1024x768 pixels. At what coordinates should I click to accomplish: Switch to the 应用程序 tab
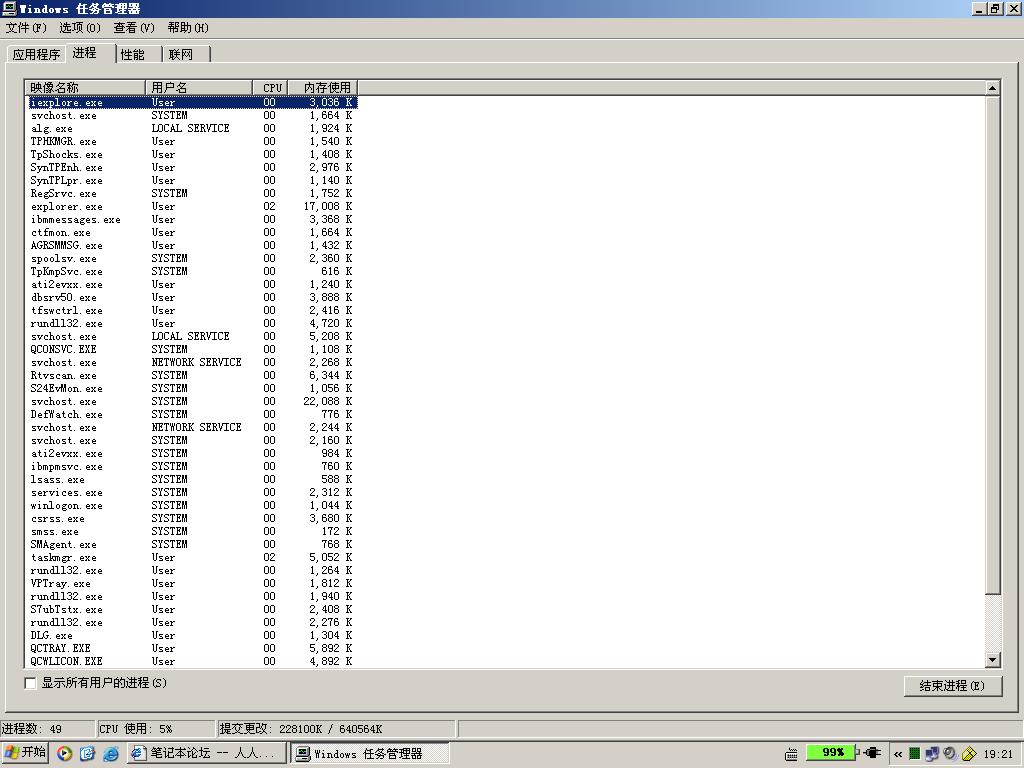(x=36, y=54)
